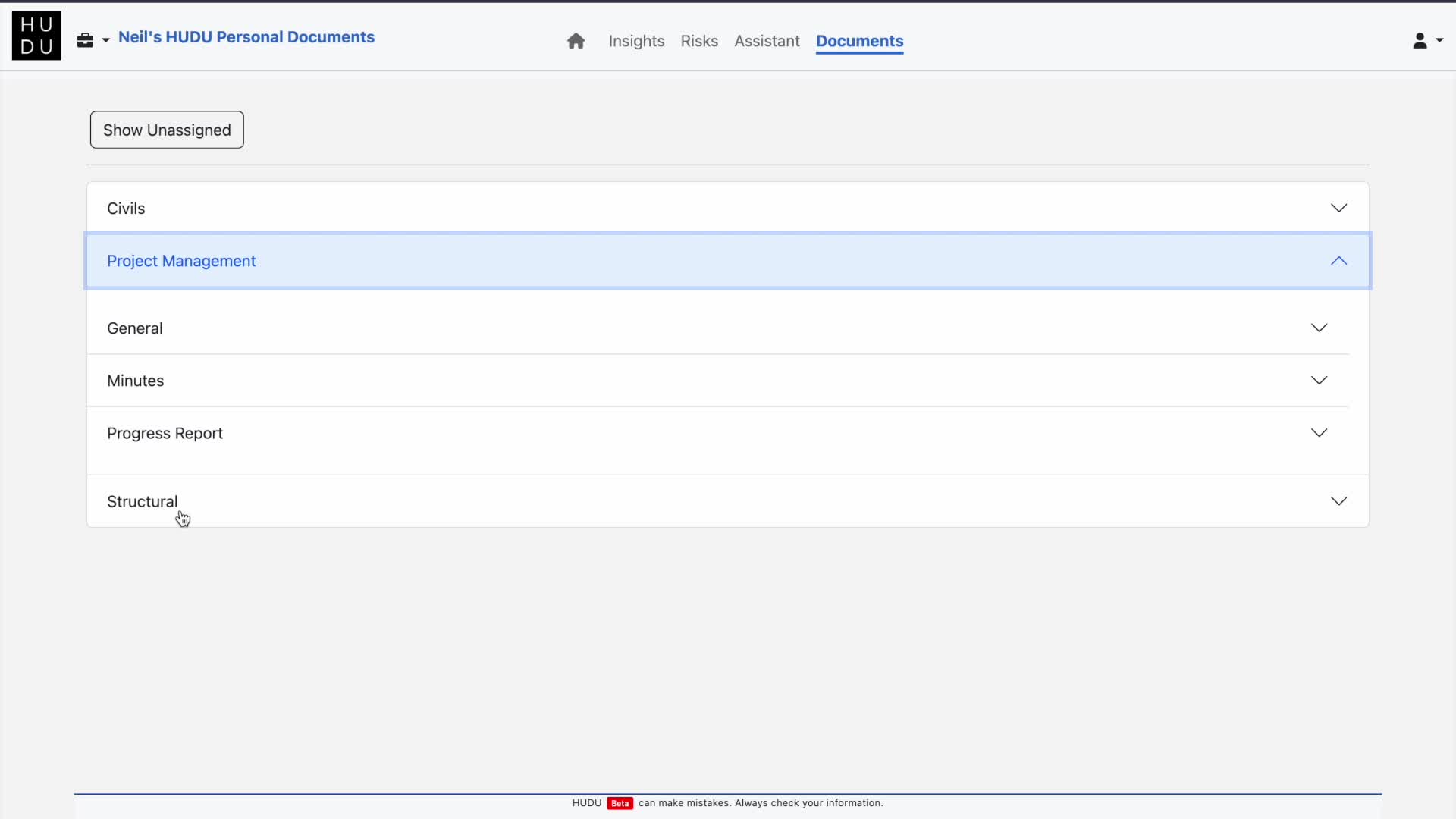Open the Assistant tab

767,41
